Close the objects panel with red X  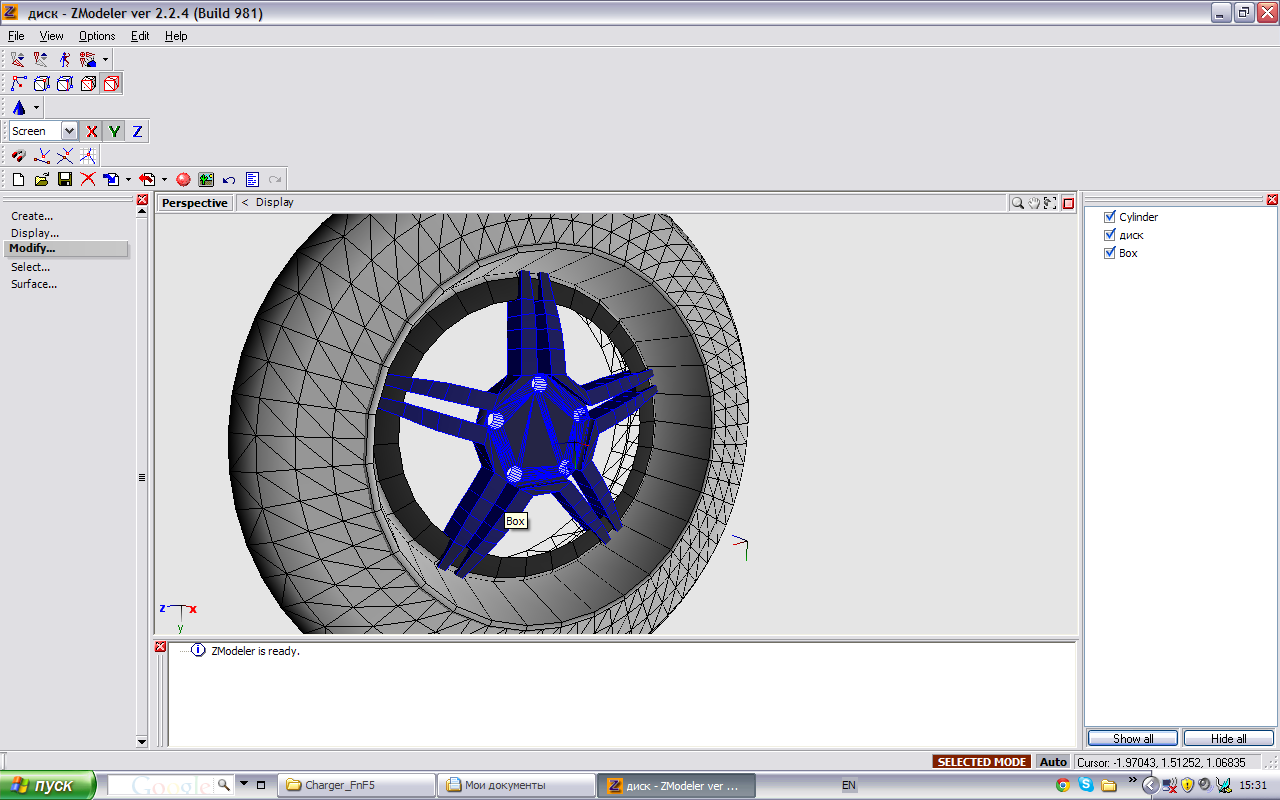(1272, 200)
